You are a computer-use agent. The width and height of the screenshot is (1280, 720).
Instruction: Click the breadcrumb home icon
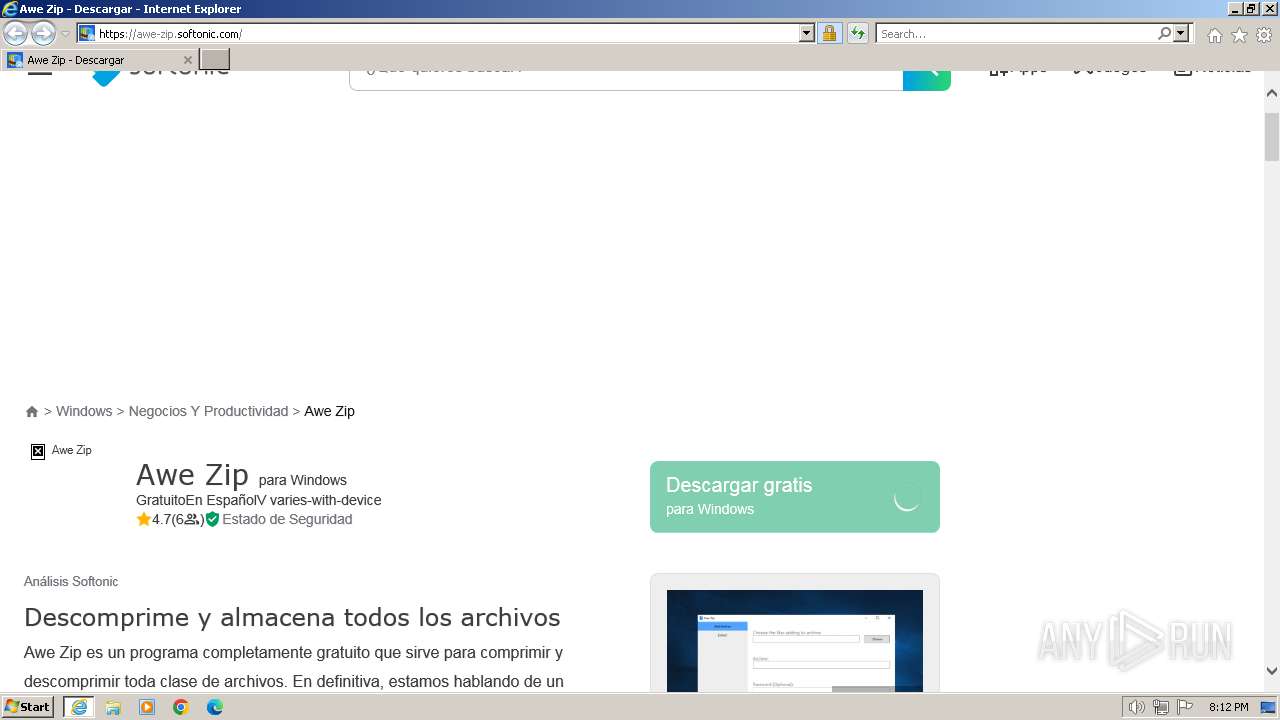32,411
